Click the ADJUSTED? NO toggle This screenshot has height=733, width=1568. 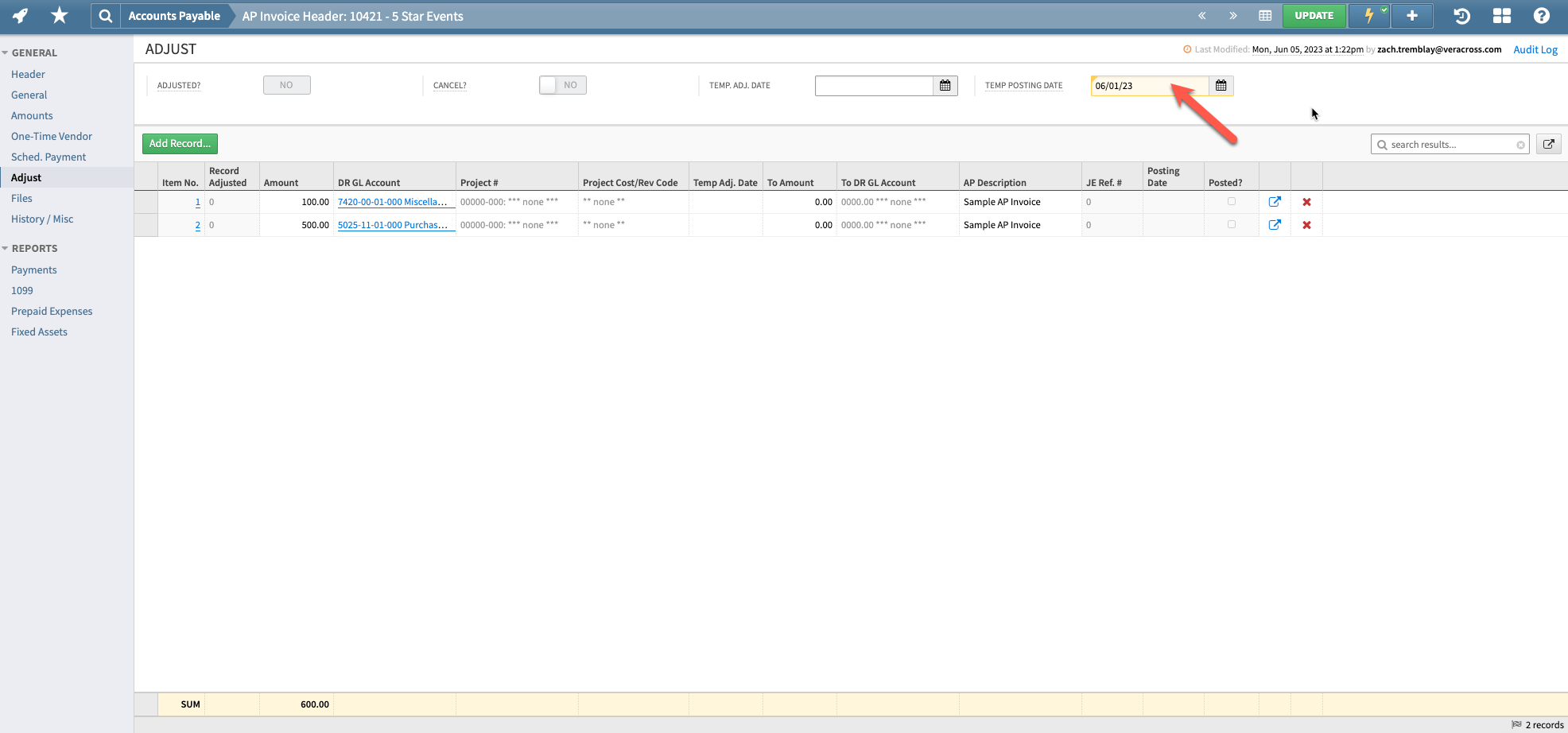(286, 84)
